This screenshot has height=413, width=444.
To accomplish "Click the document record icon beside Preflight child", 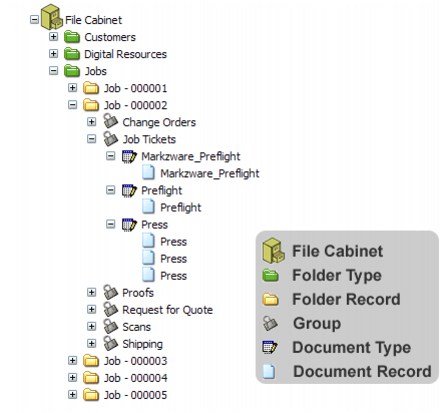I will coord(148,207).
